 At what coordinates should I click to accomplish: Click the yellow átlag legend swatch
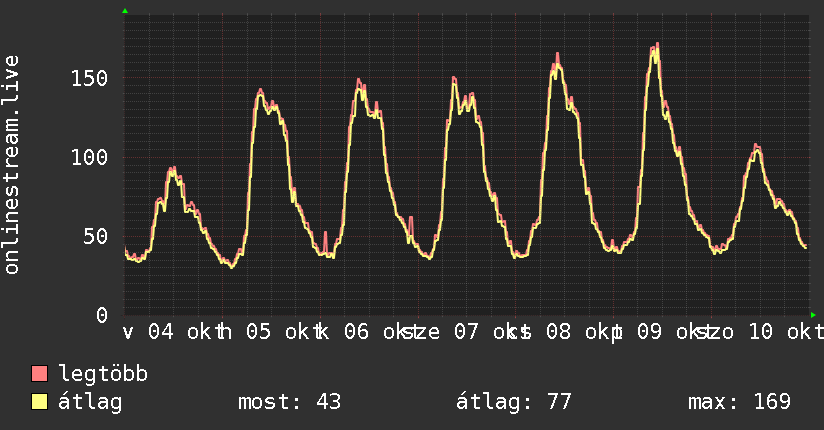pyautogui.click(x=39, y=402)
